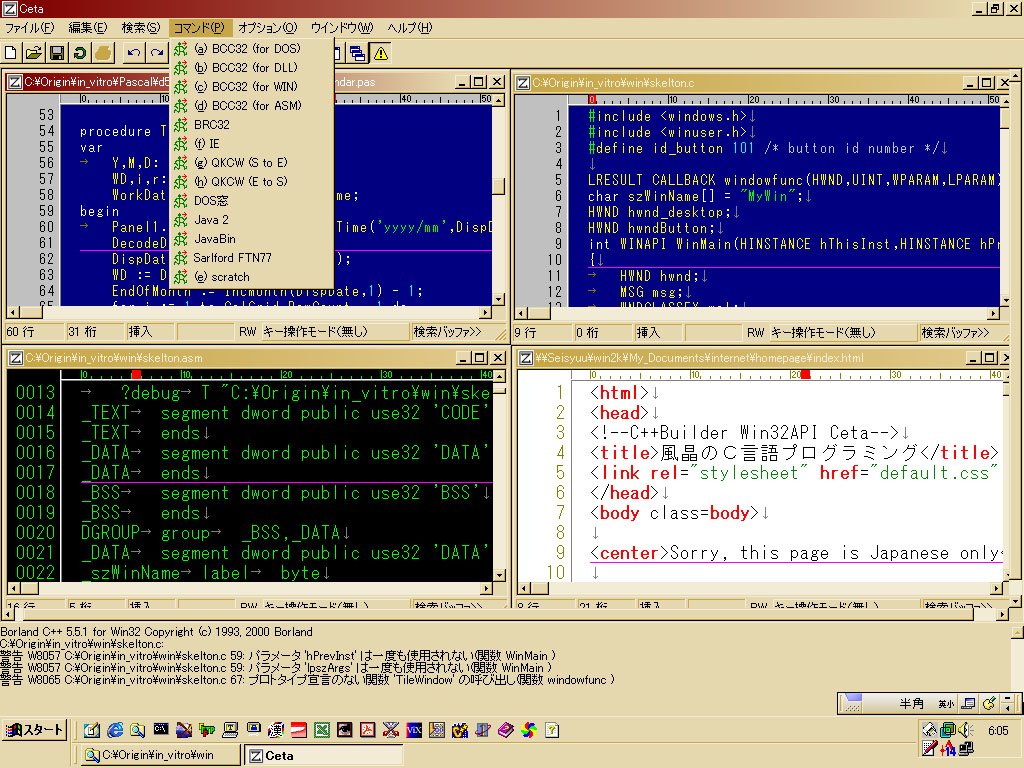
Task: Toggle the RW read-write indicator in skelton.c status bar
Action: tap(755, 332)
